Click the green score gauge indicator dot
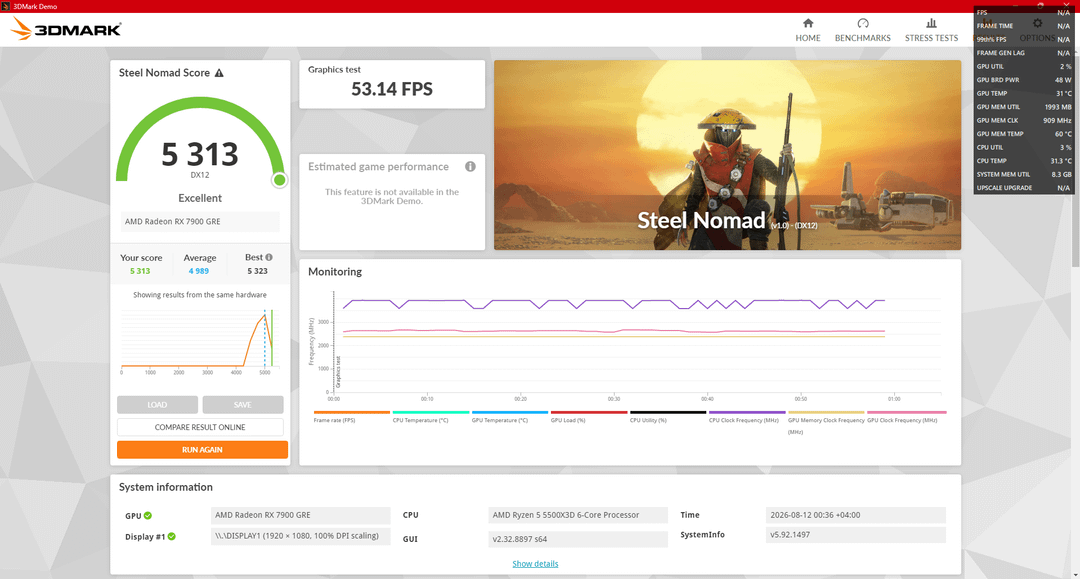This screenshot has width=1080, height=579. click(x=280, y=180)
